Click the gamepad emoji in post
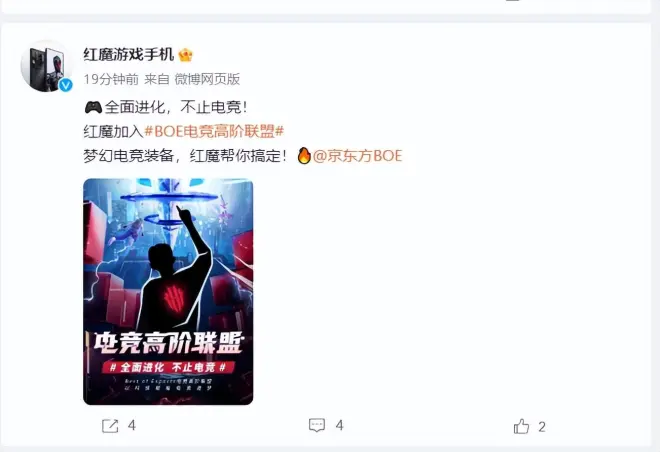Screen dimensions: 660x452 click(x=93, y=107)
